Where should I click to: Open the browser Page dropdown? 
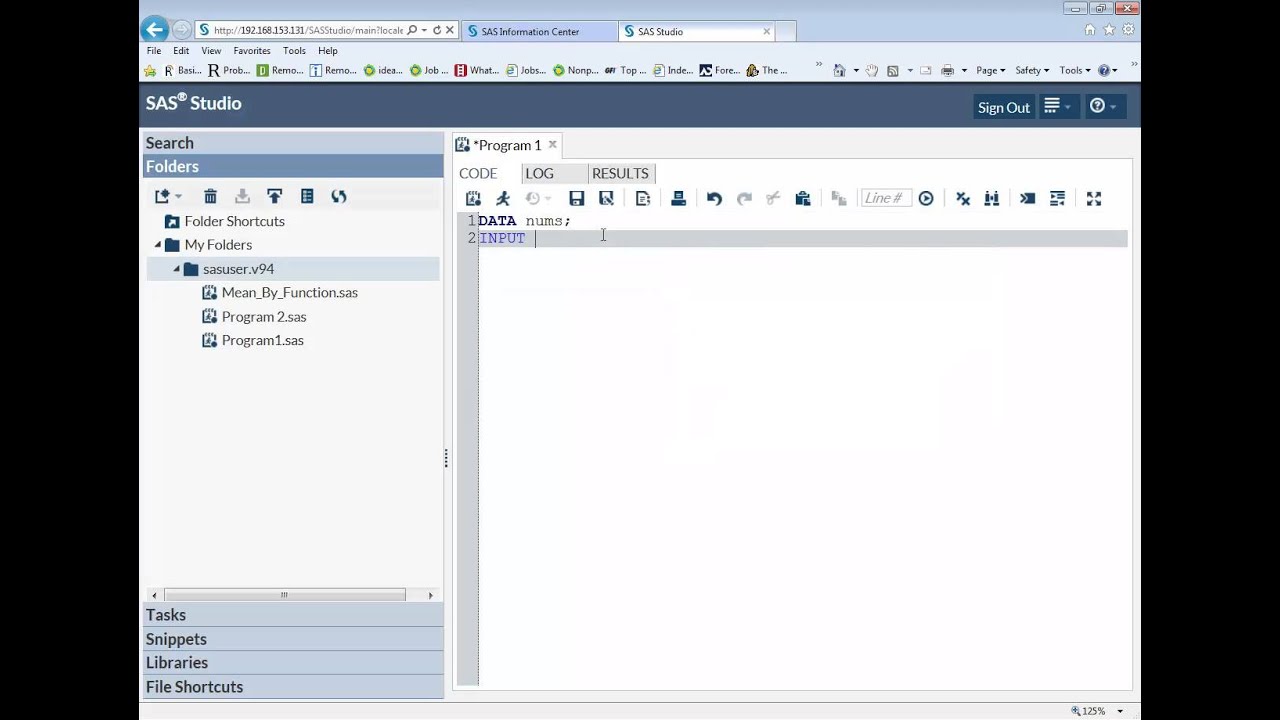[990, 70]
